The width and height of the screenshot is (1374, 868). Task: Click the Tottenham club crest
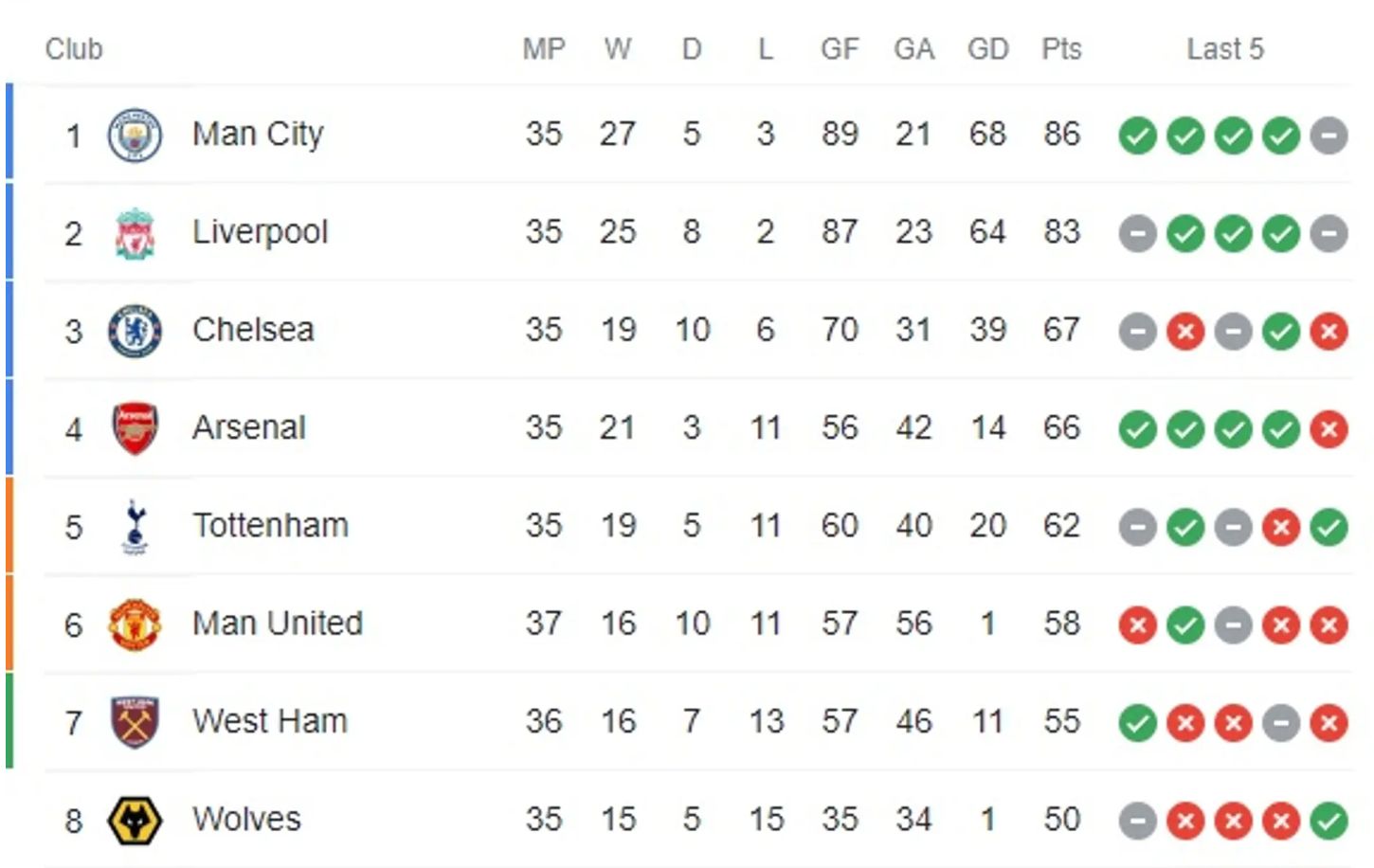coord(136,527)
